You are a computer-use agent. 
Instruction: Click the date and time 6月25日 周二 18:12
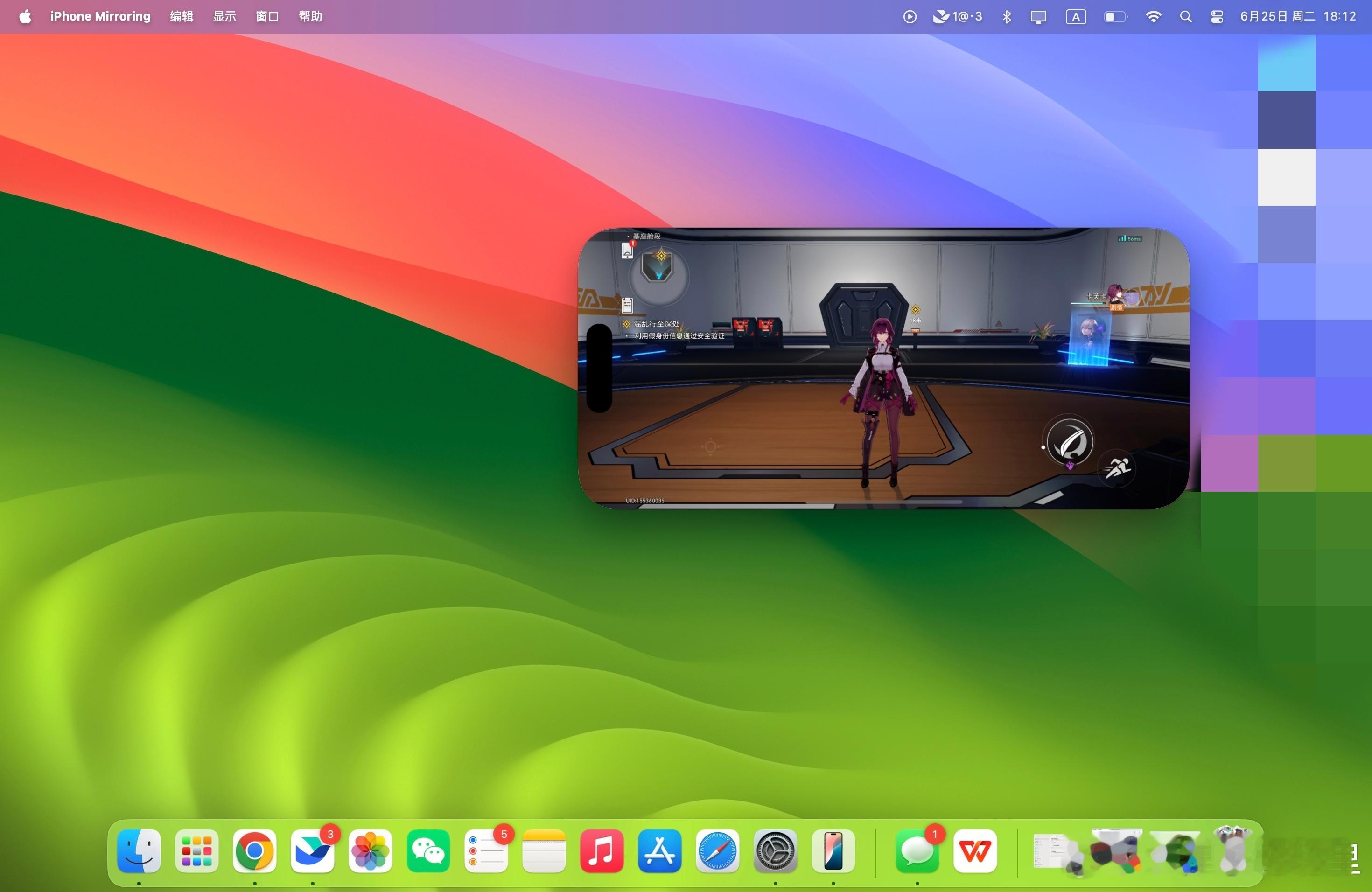click(1298, 16)
